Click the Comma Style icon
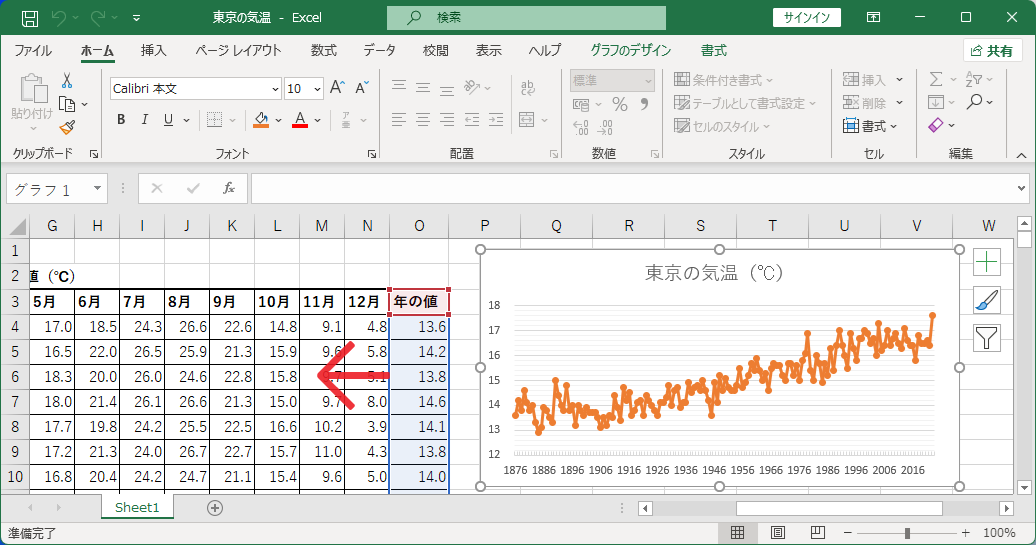 (644, 104)
